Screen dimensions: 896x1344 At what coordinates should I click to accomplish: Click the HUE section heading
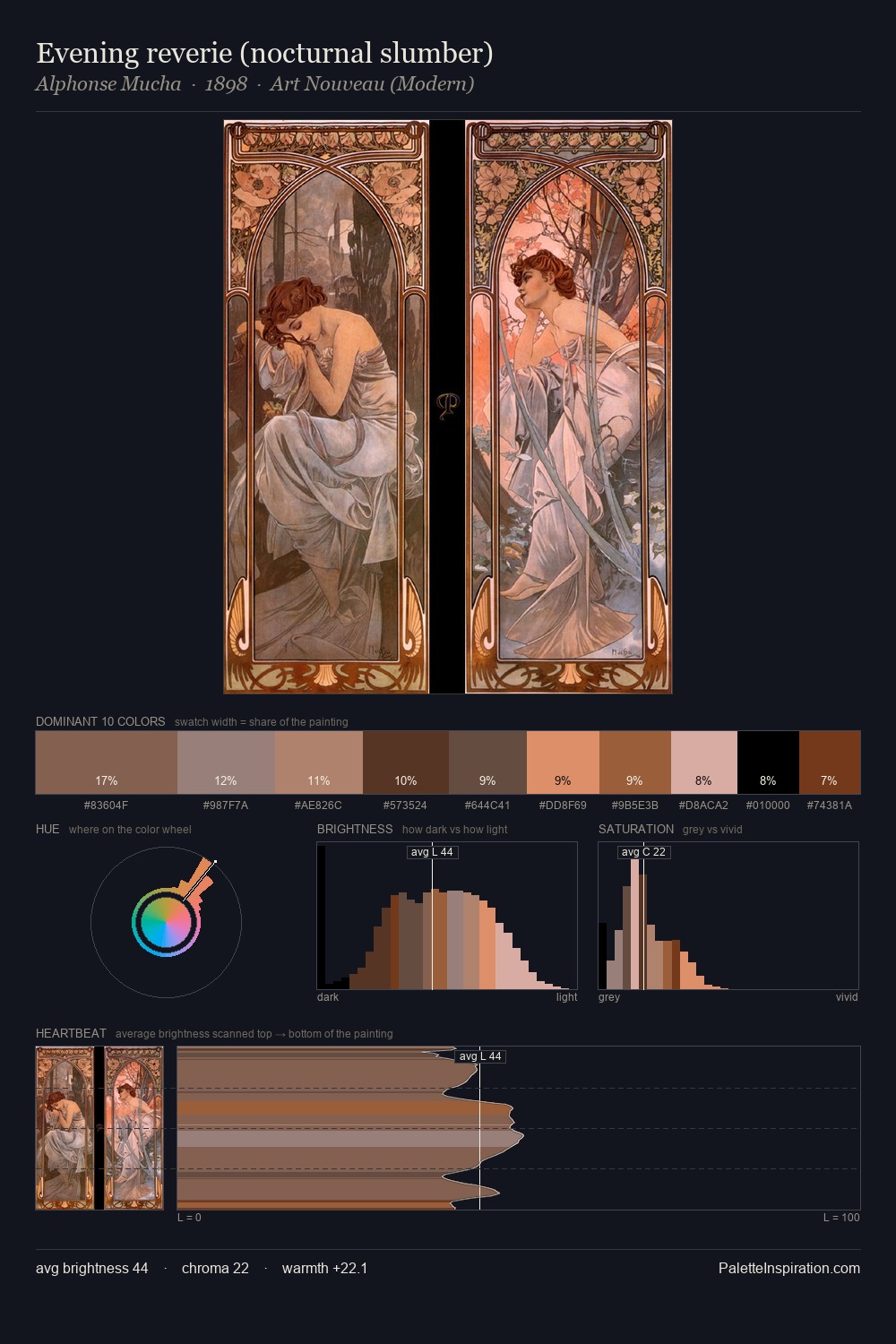click(x=47, y=829)
